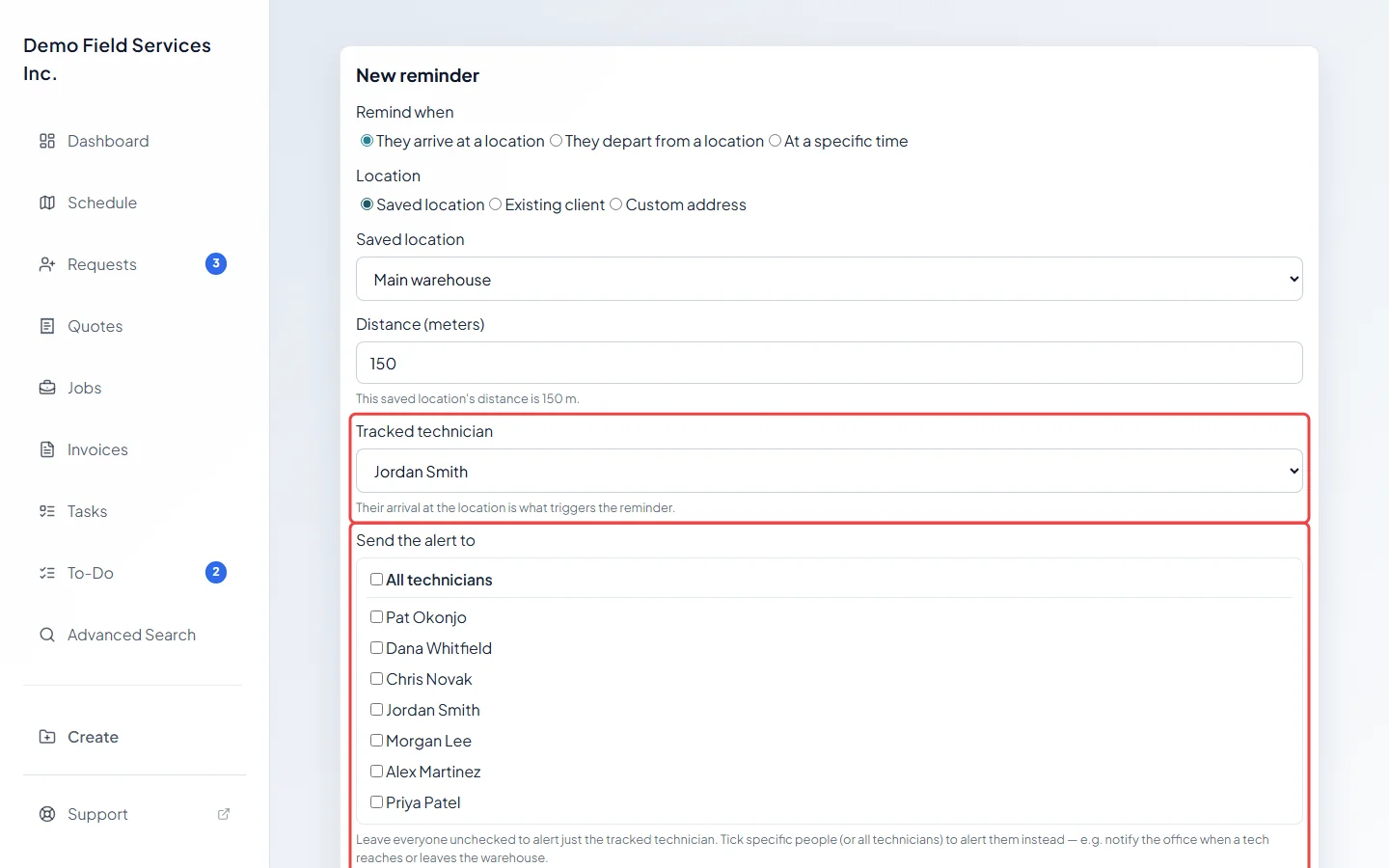Check the Morgan Lee checkbox
The width and height of the screenshot is (1389, 868).
[376, 741]
